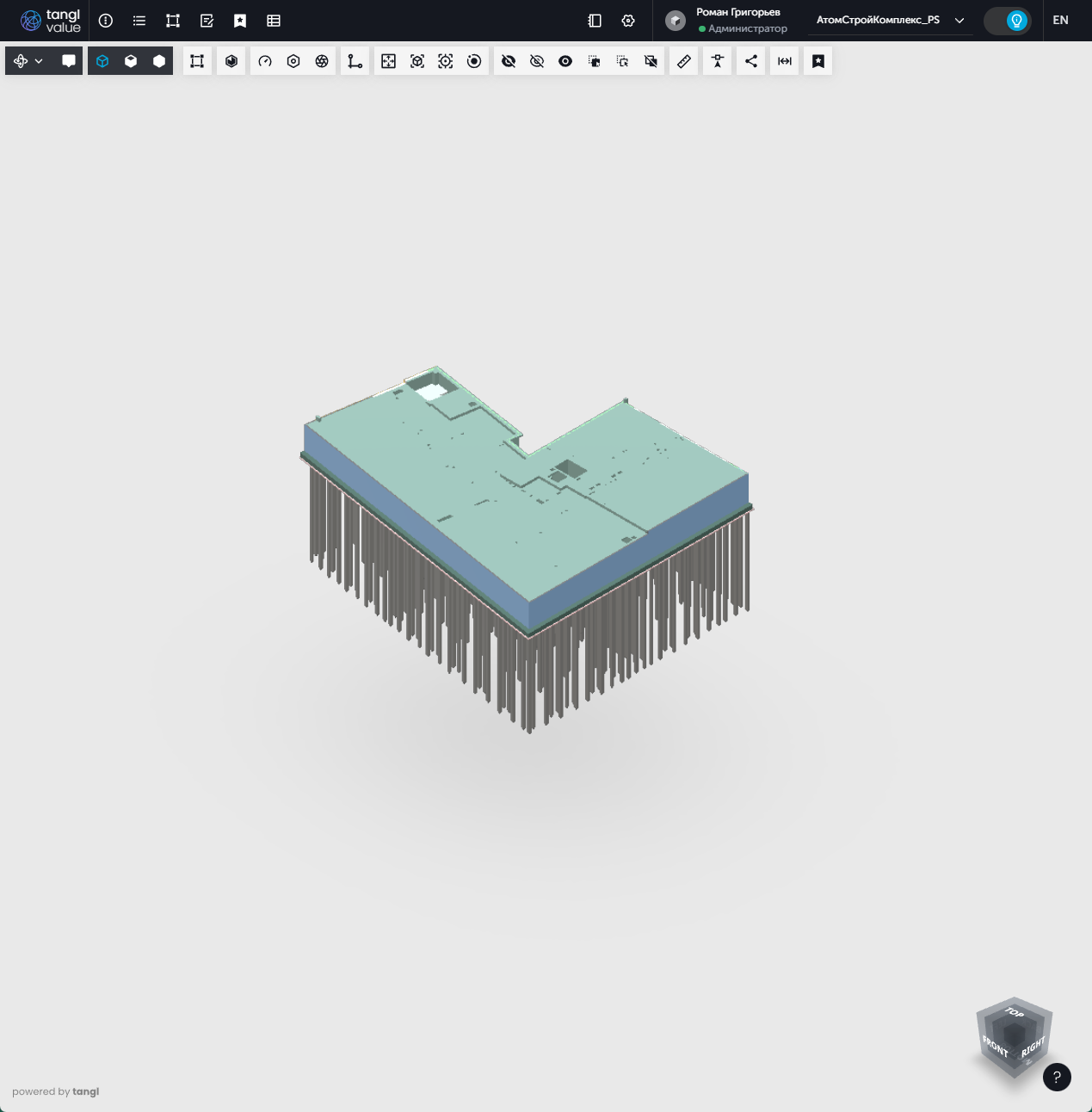Activate first-person walk mode icon
The width and height of the screenshot is (1092, 1112).
718,61
